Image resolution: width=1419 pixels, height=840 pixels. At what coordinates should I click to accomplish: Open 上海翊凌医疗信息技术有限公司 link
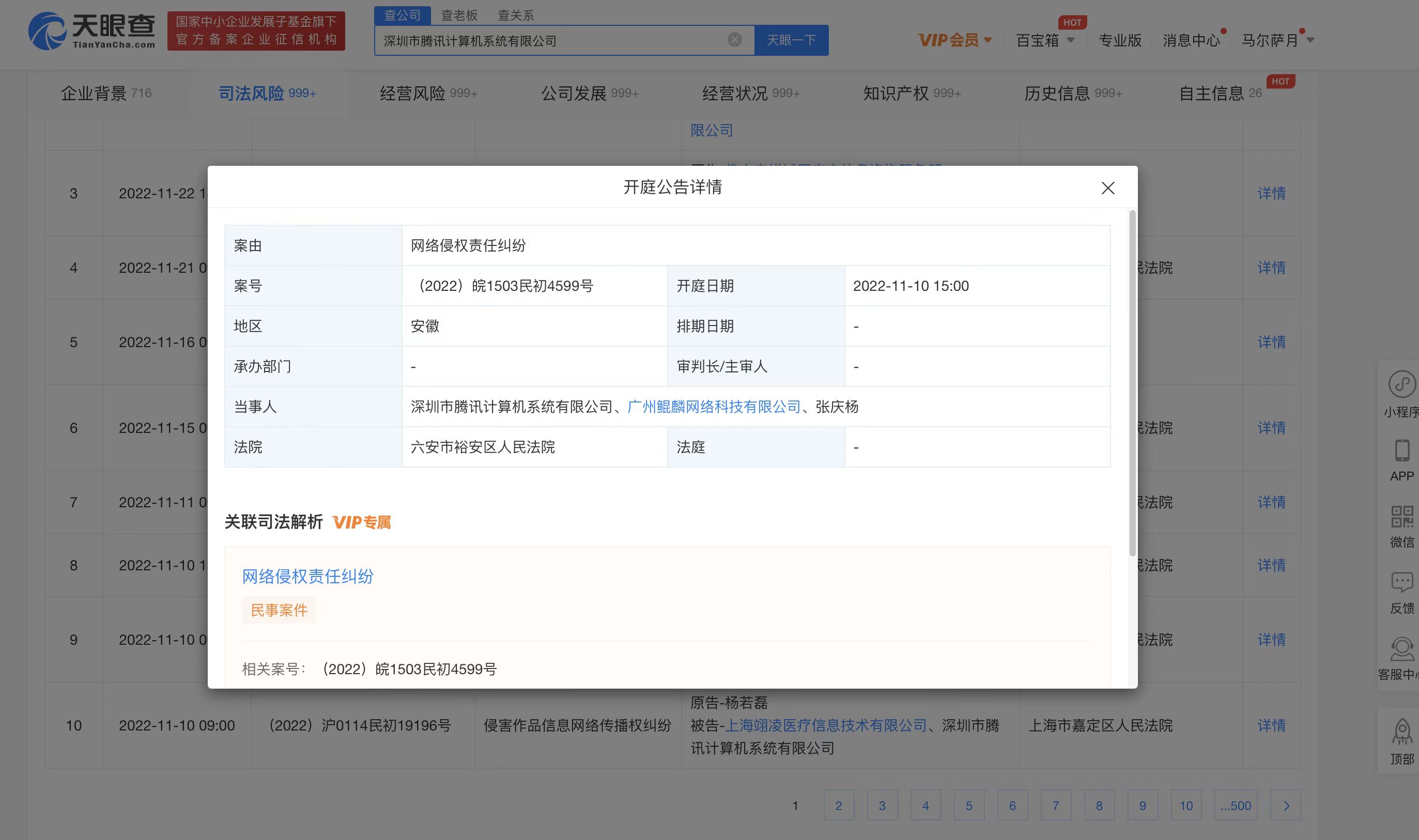[x=826, y=725]
